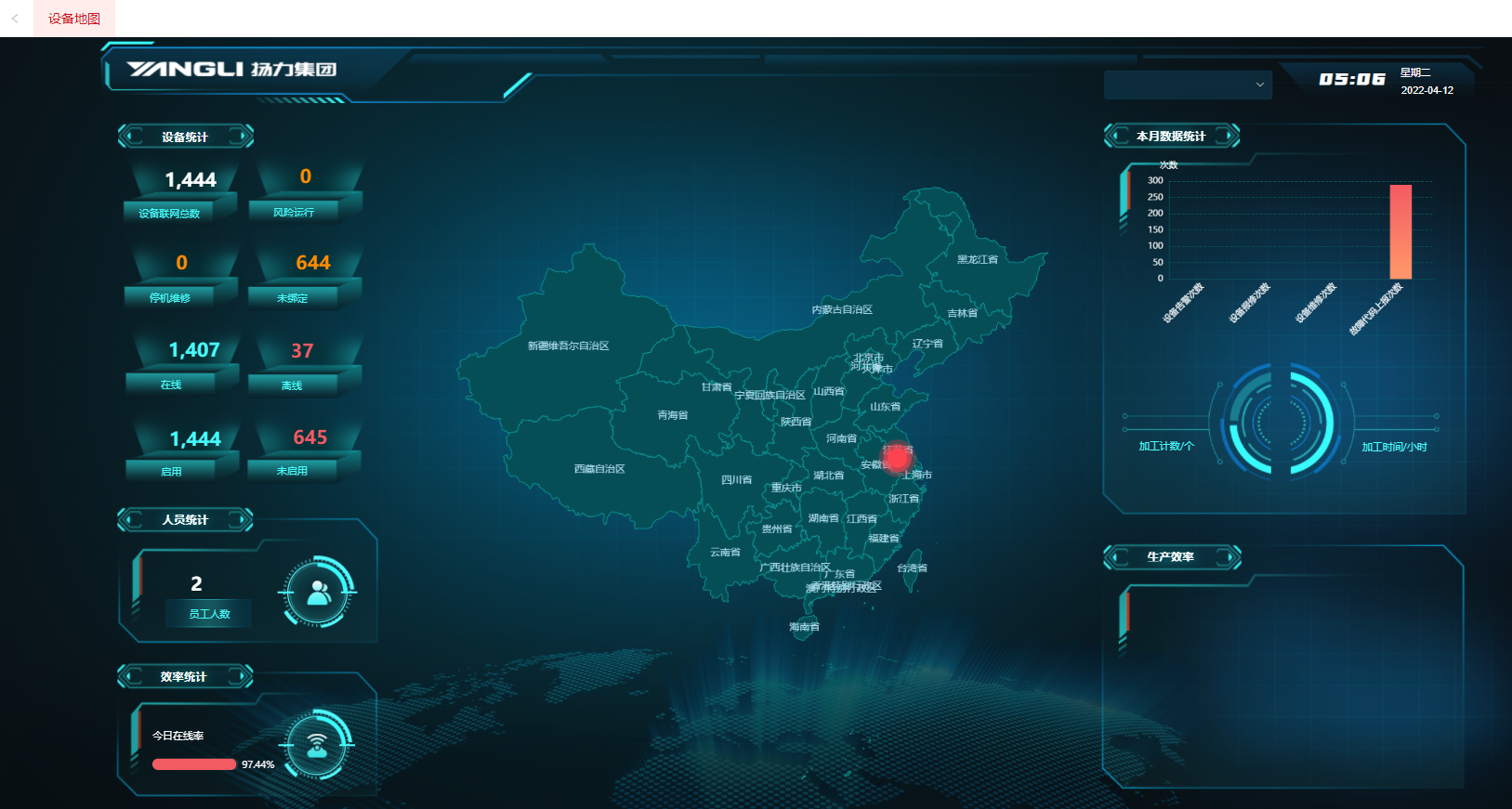This screenshot has height=809, width=1512.
Task: Select 新疆维吾尔自治区 on the map
Action: point(569,346)
